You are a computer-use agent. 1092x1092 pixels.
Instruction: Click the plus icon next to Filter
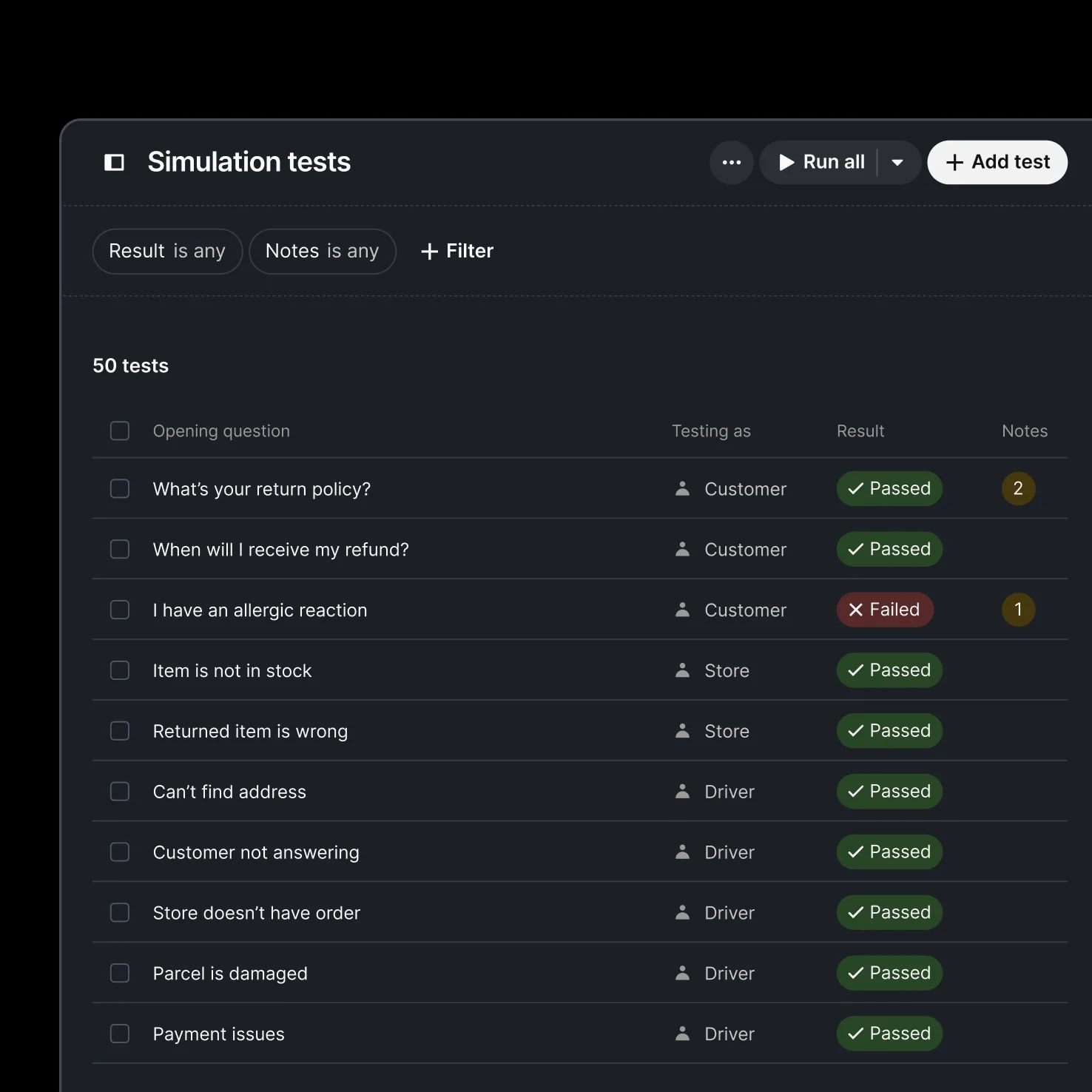coord(430,252)
